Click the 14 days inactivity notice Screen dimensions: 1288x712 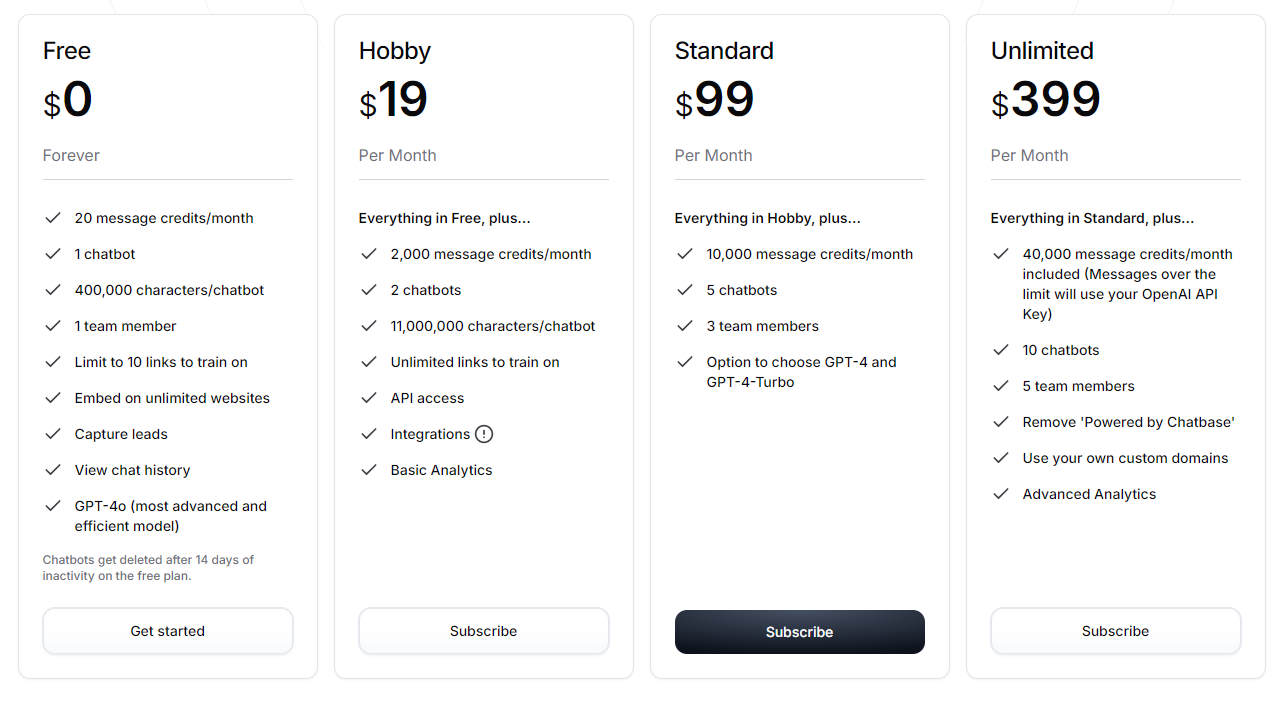click(148, 567)
